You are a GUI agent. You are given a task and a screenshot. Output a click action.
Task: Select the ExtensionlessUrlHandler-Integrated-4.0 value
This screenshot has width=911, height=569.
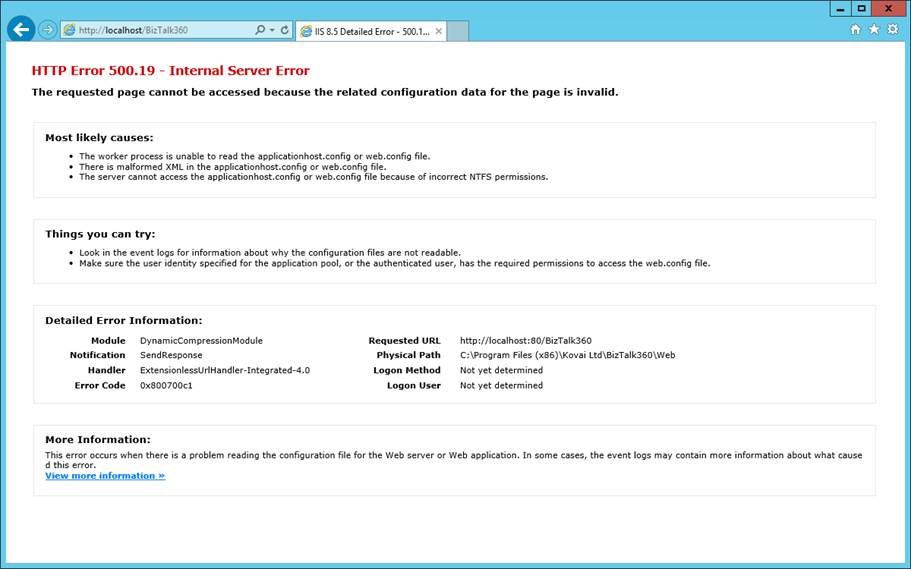(x=225, y=370)
